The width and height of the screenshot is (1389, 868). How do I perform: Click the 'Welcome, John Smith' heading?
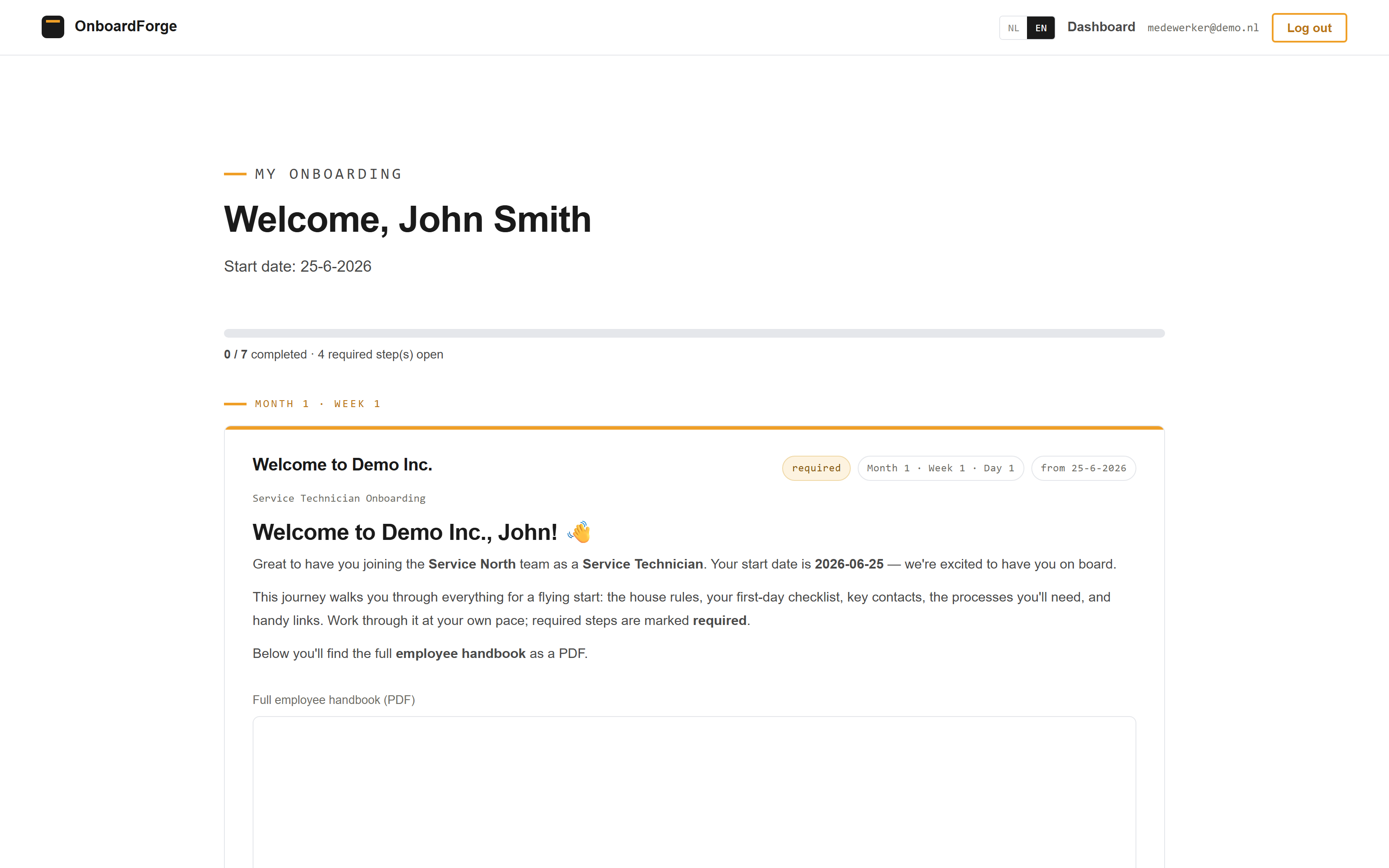[408, 219]
